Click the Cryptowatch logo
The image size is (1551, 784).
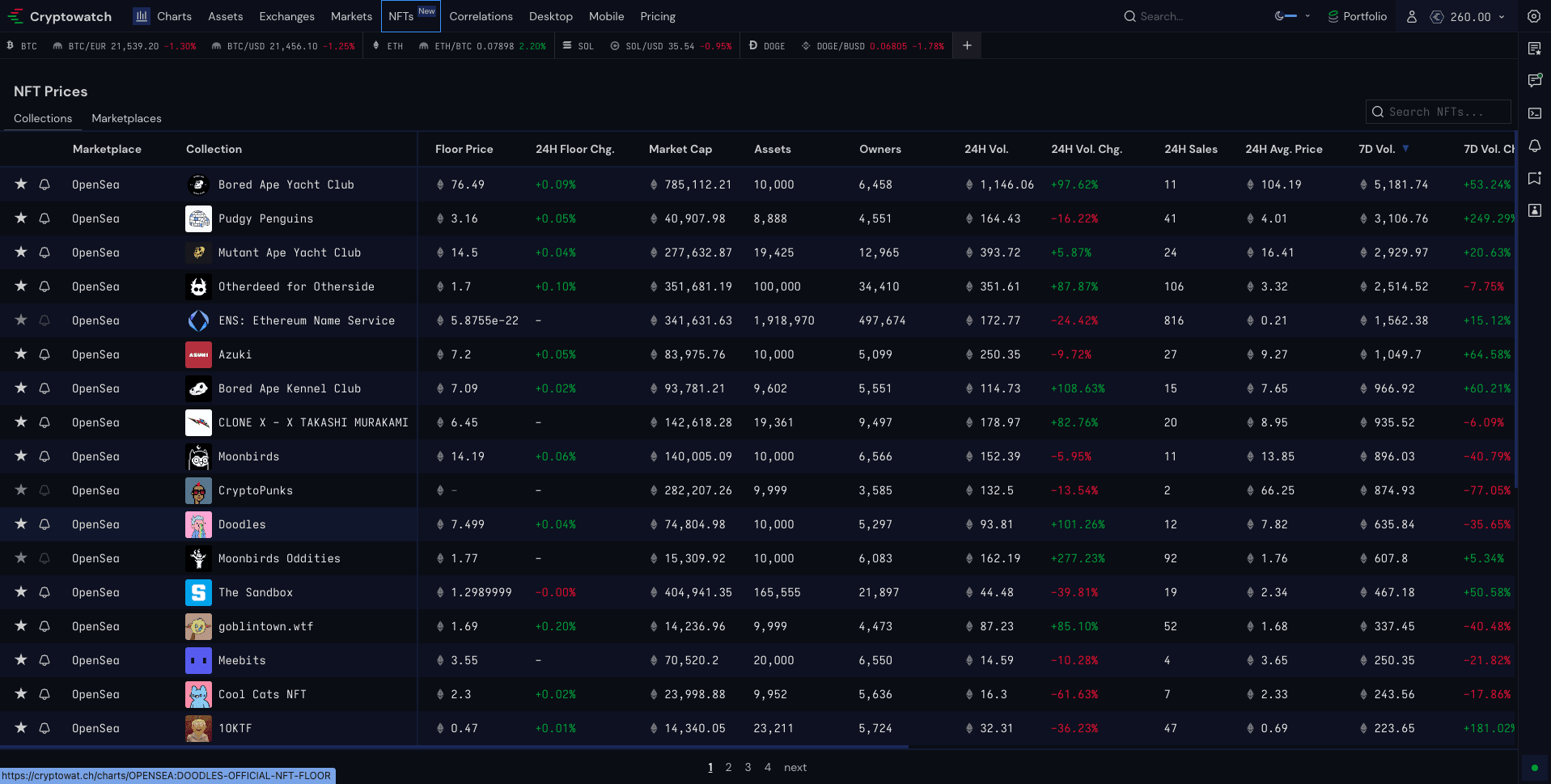pos(59,16)
